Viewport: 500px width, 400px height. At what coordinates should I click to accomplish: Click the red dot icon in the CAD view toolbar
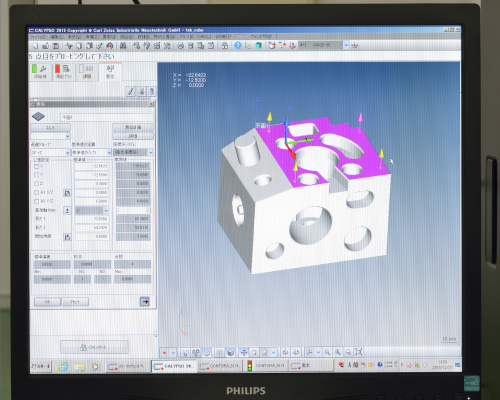(165, 352)
